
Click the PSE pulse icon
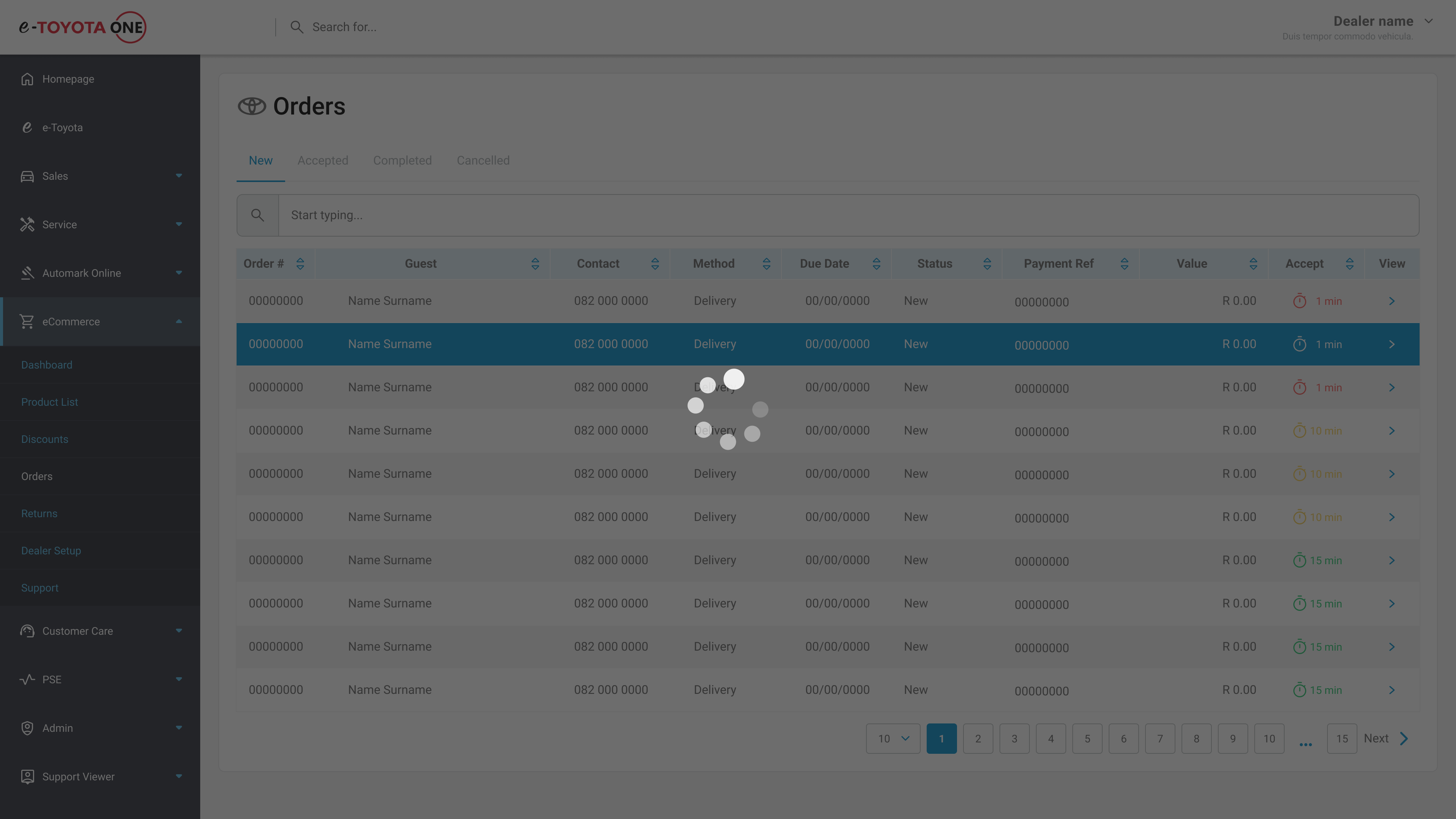point(27,679)
